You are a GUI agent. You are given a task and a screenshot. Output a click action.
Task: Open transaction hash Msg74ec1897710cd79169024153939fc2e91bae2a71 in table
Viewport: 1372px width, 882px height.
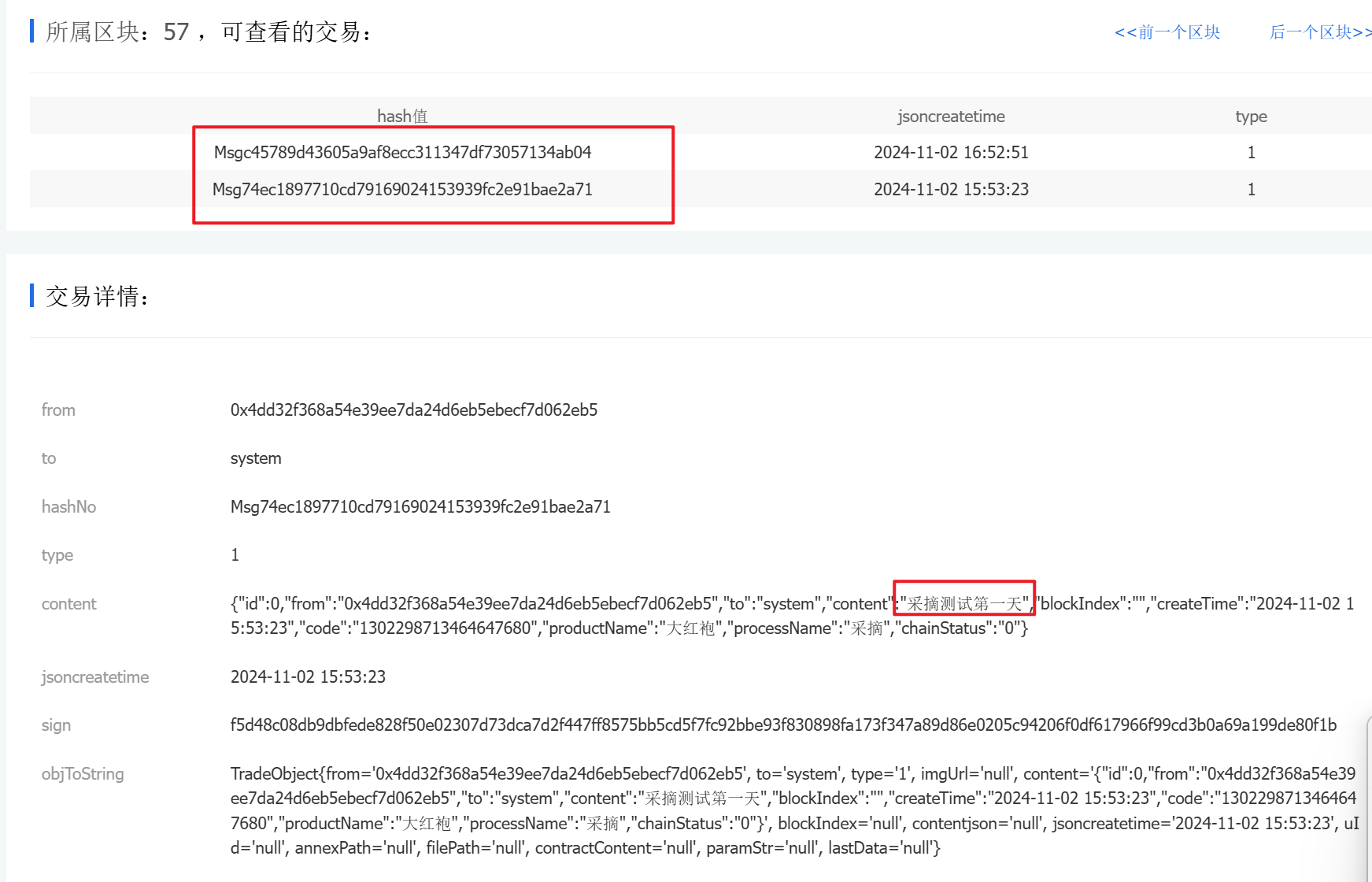[x=403, y=190]
